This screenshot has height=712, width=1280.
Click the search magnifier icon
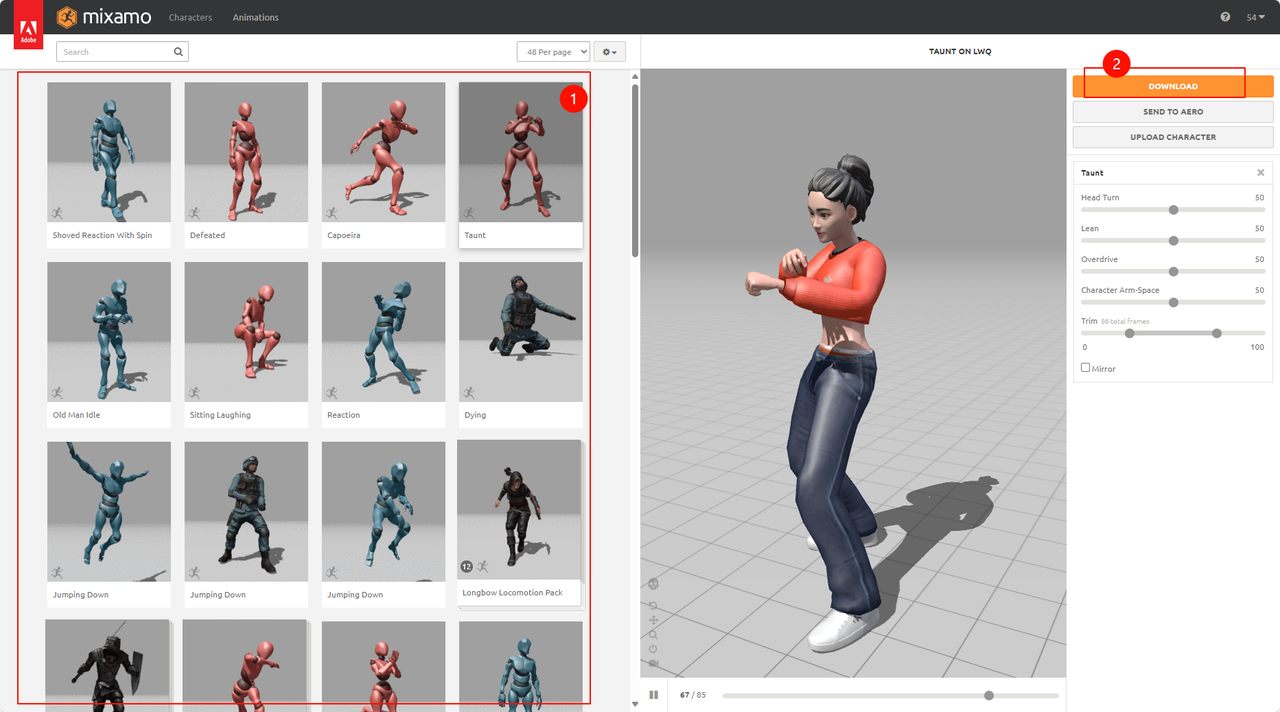(178, 52)
